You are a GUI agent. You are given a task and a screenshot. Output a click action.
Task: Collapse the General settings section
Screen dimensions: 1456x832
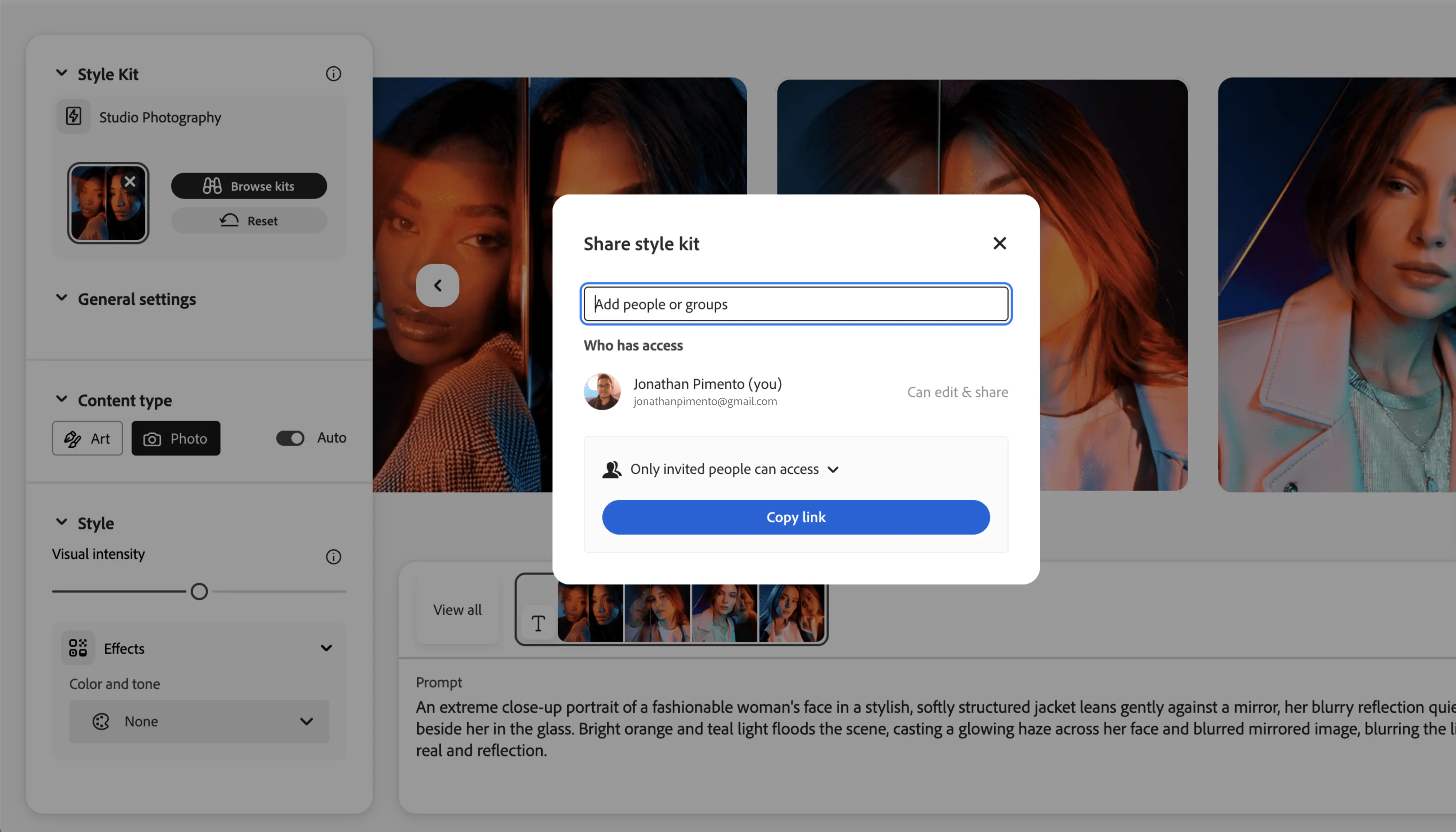[x=62, y=298]
